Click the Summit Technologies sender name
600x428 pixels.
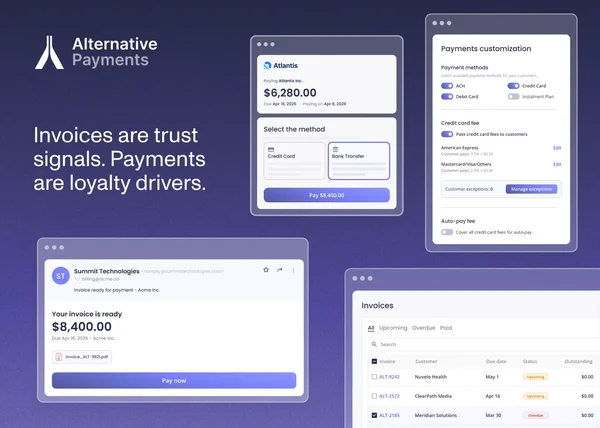(x=107, y=271)
